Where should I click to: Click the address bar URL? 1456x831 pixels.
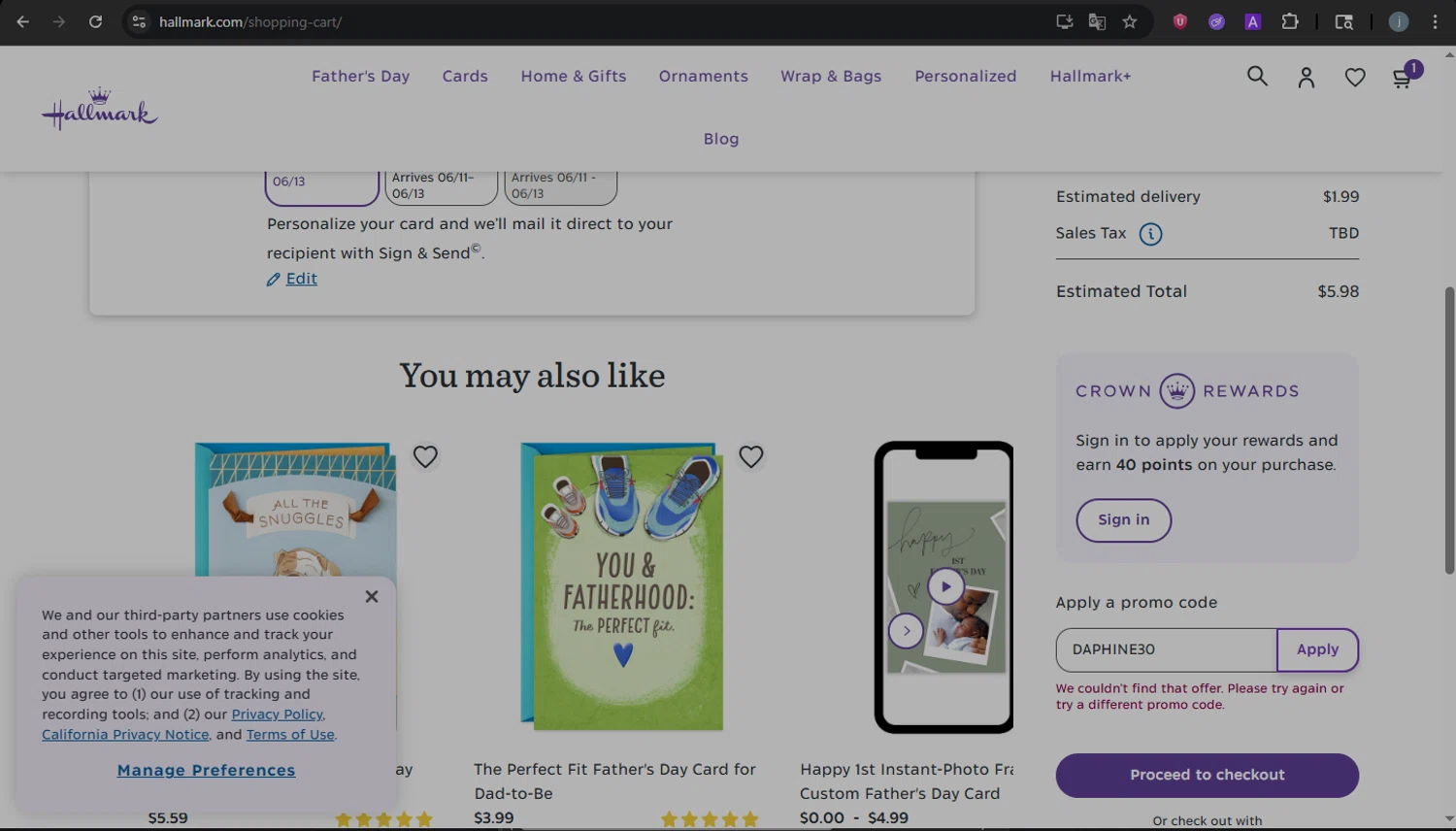point(250,21)
